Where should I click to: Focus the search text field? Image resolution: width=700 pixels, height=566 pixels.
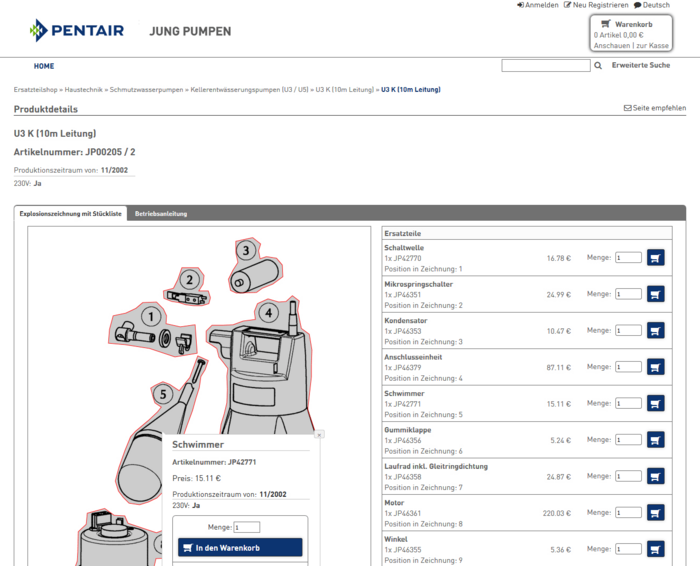545,66
